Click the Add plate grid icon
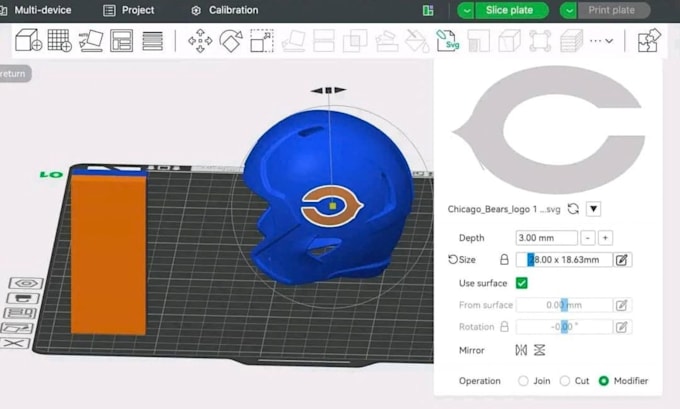The width and height of the screenshot is (680, 409). click(x=59, y=41)
